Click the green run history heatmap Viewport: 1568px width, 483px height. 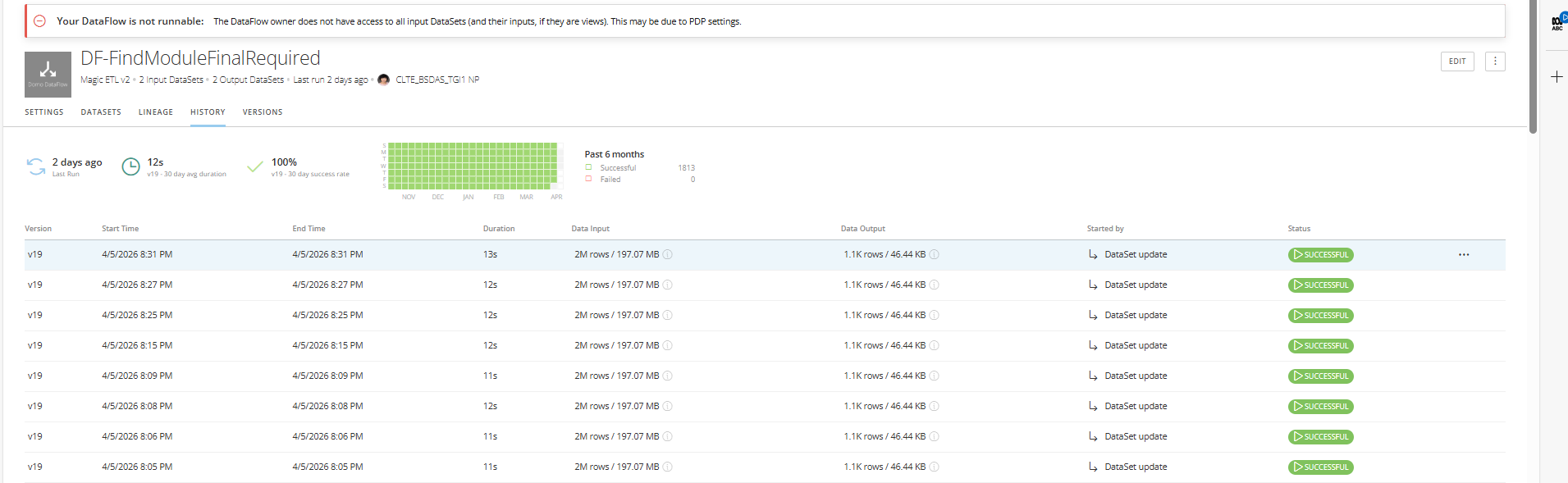pos(473,166)
